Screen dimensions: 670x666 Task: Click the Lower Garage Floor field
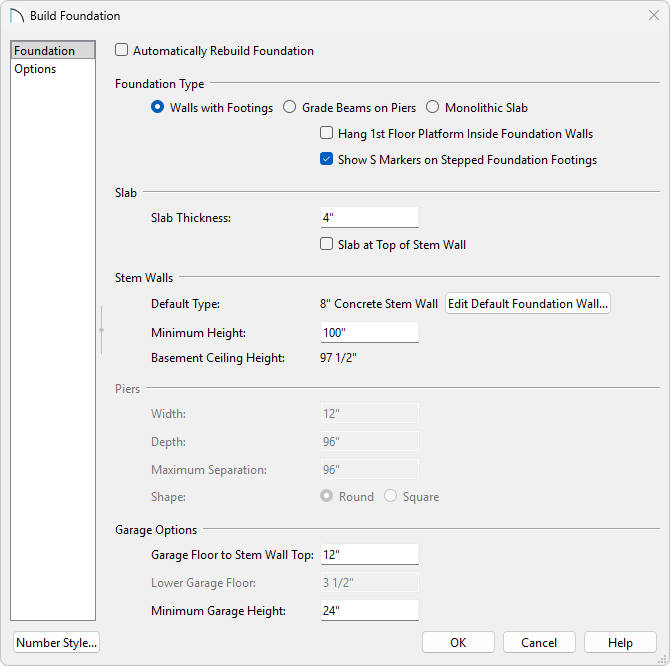370,583
